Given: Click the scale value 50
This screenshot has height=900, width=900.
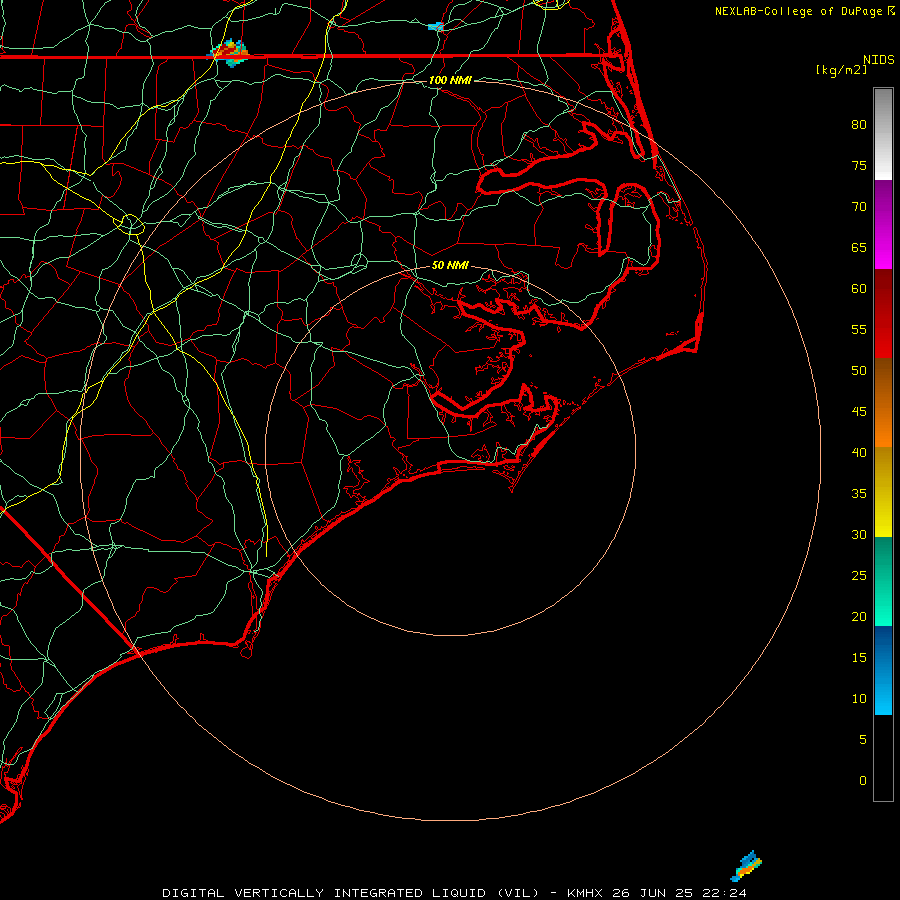Looking at the screenshot, I should pos(859,371).
